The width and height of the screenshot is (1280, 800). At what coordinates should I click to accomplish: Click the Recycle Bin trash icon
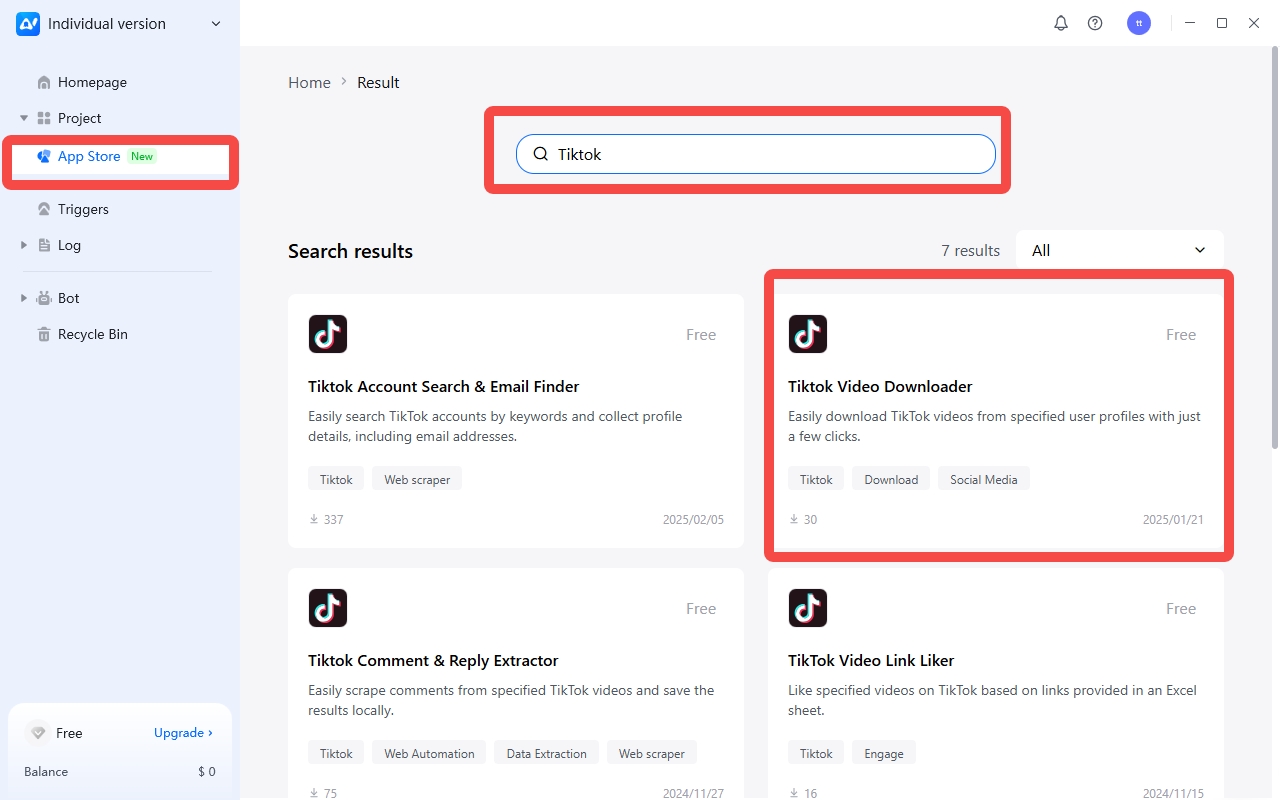click(x=44, y=334)
